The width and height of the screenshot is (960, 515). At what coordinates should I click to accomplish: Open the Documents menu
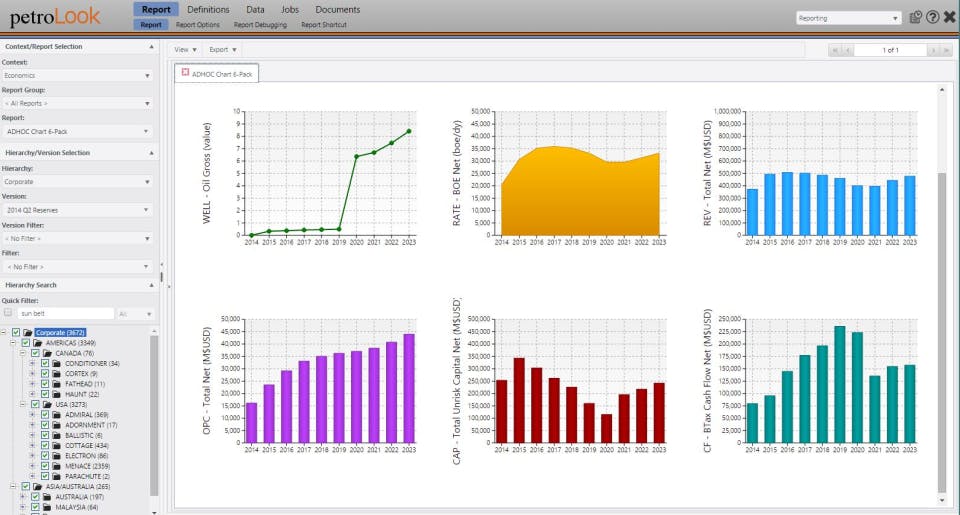tap(337, 10)
